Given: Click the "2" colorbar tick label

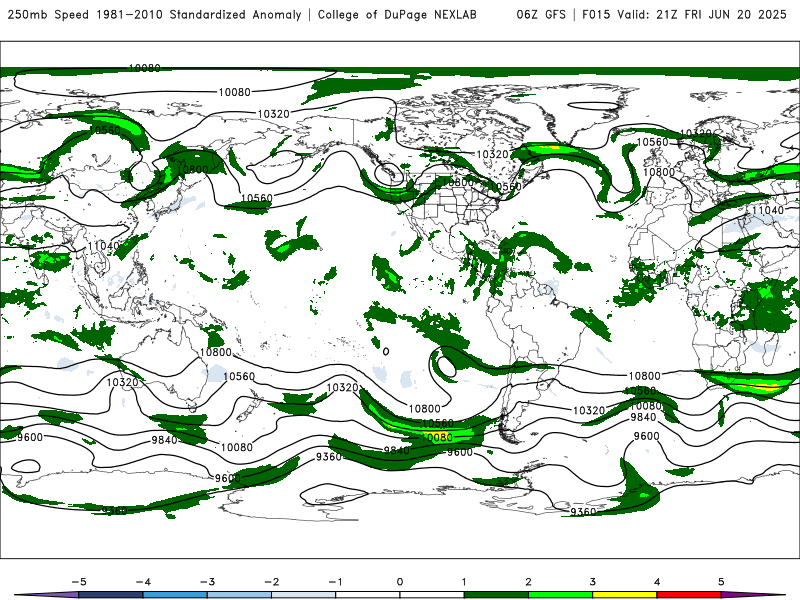Looking at the screenshot, I should tap(528, 582).
